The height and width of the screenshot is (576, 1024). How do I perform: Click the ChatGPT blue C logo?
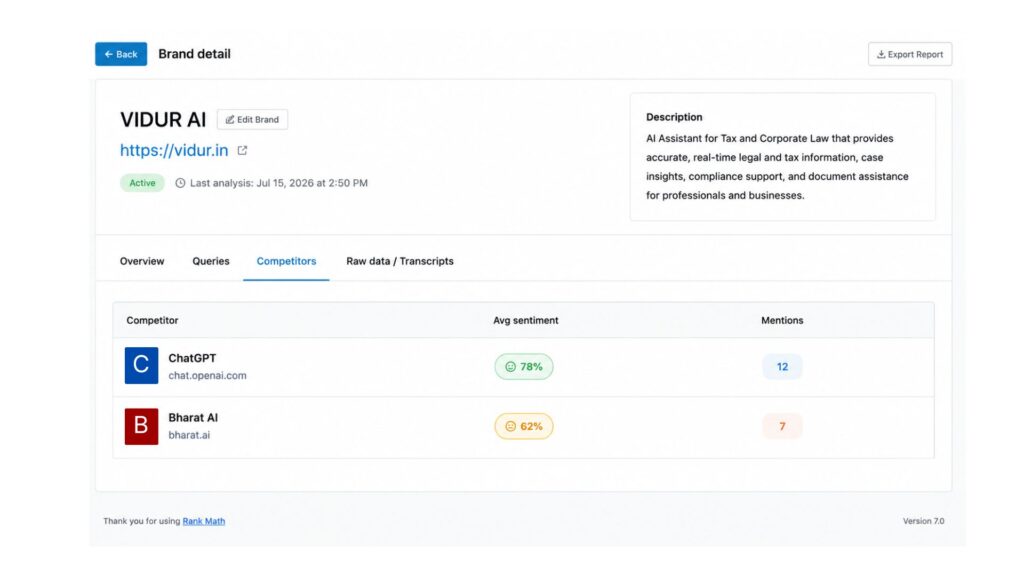(141, 366)
